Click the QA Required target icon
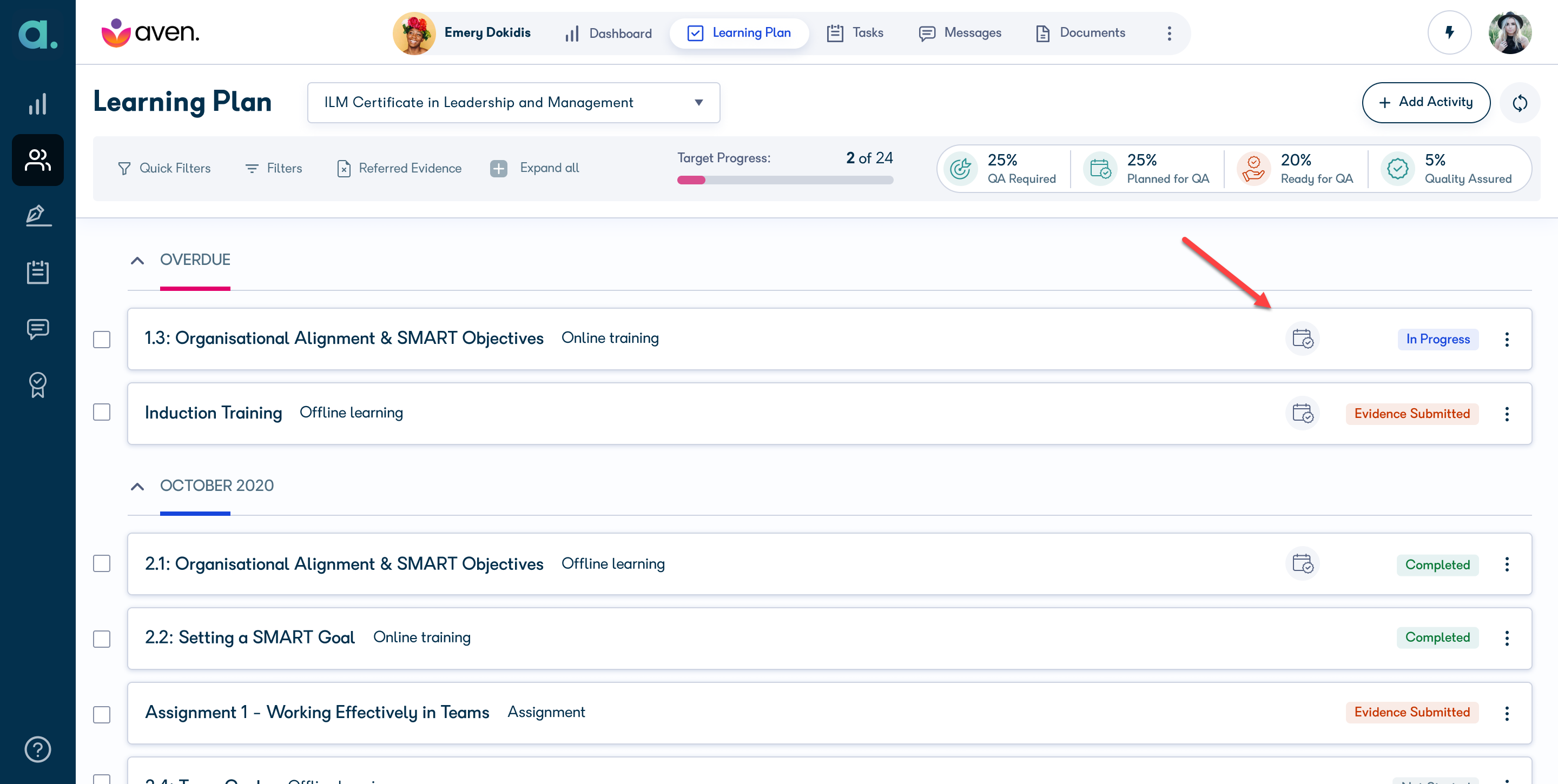Viewport: 1558px width, 784px height. [x=960, y=169]
